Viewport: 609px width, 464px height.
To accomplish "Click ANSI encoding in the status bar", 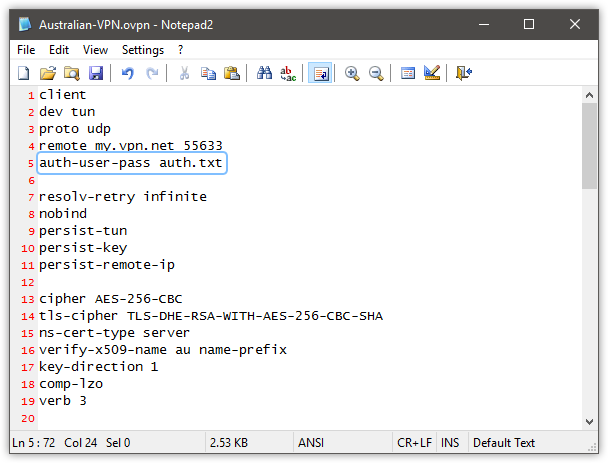I will click(x=311, y=442).
